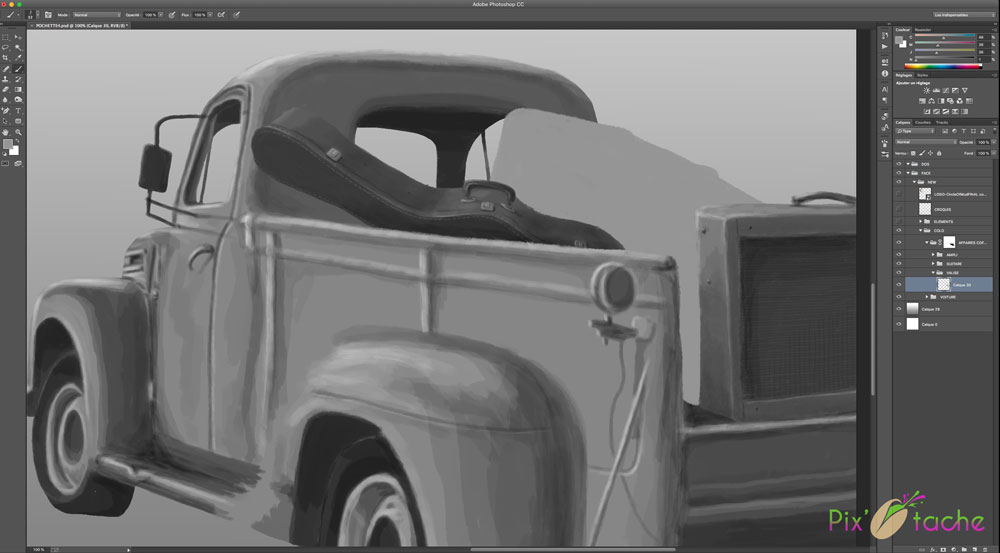This screenshot has width=1000, height=553.
Task: Select the Calque 0 layer
Action: [x=930, y=325]
